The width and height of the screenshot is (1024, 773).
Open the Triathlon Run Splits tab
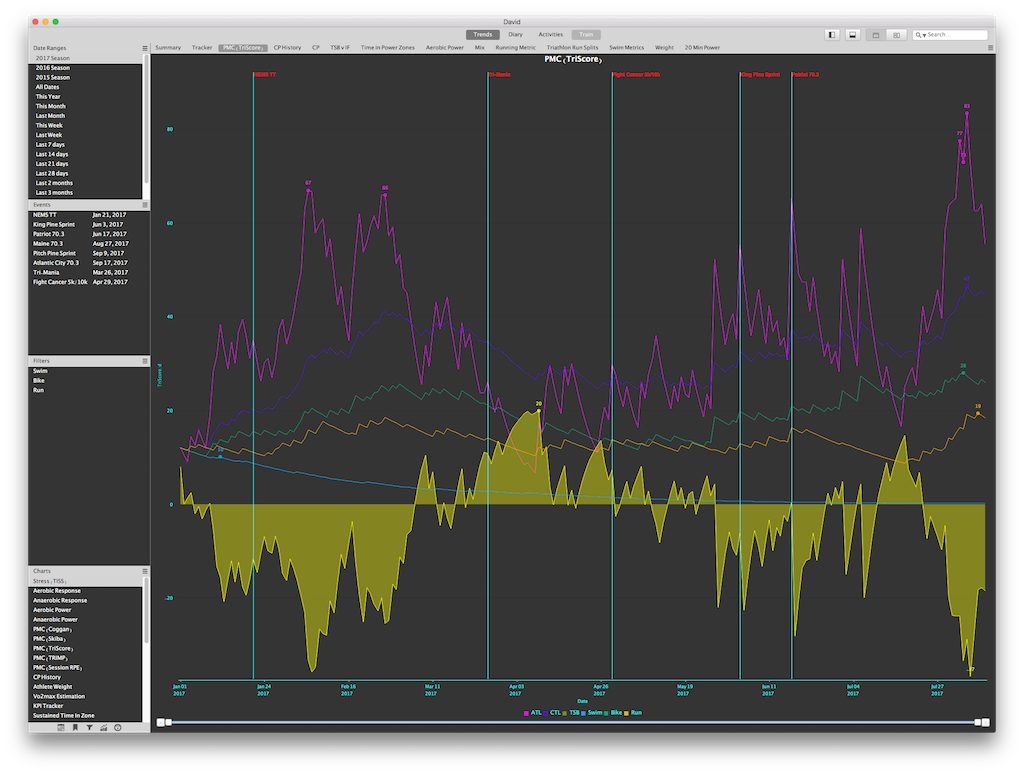(x=572, y=48)
